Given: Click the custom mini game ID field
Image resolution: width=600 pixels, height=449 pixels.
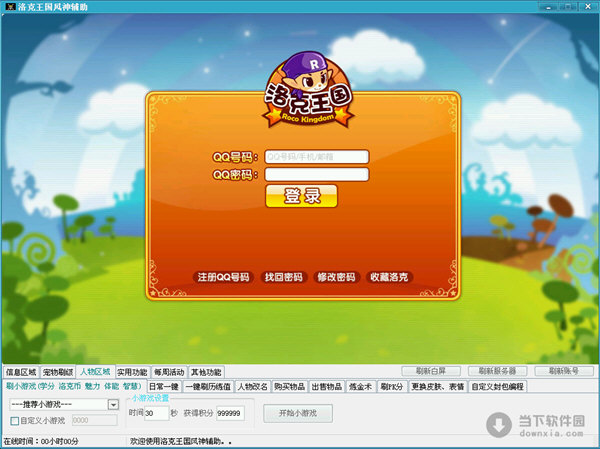Looking at the screenshot, I should [94, 420].
